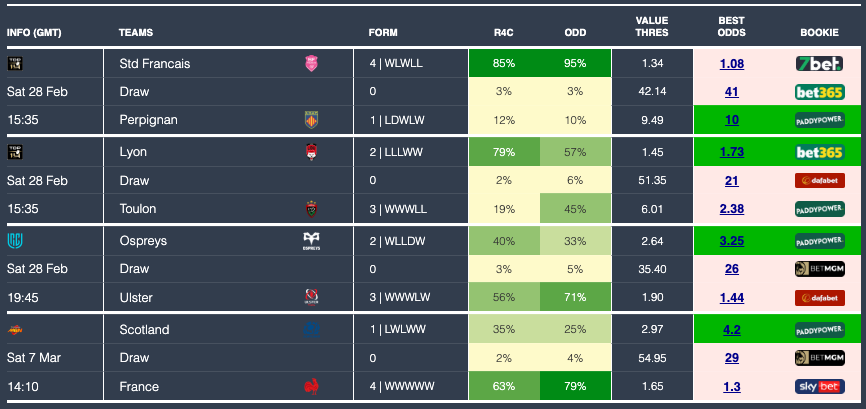Click the Top 14 league icon beside Lyon
The image size is (866, 409).
14,152
